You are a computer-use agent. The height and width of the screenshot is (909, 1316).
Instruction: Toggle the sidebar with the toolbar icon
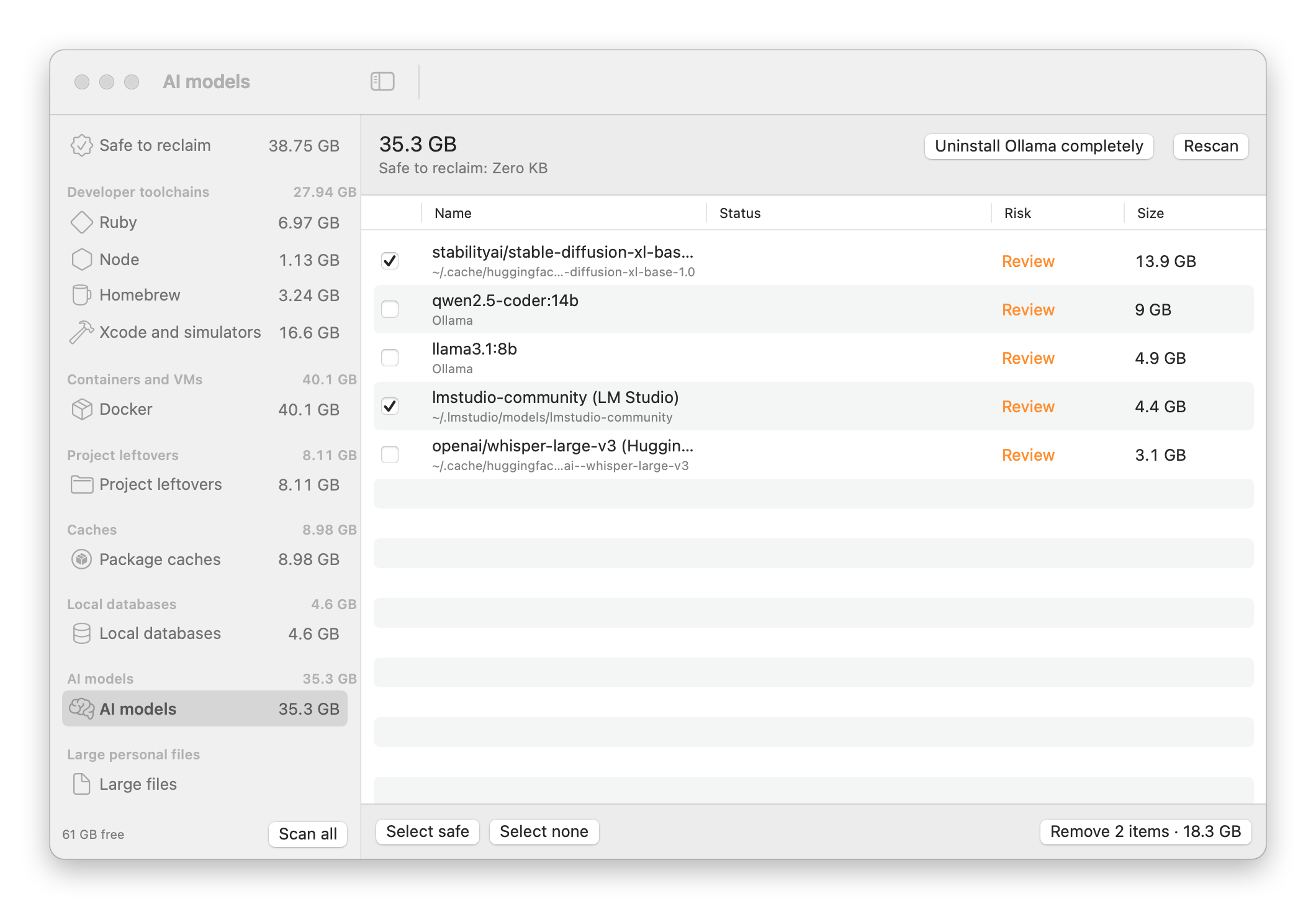382,81
